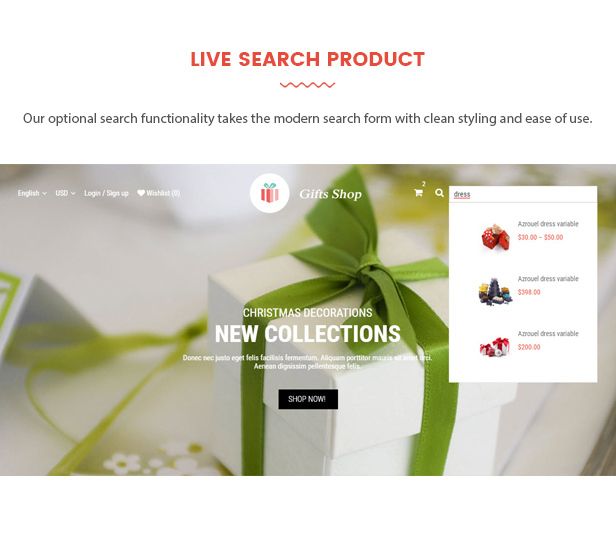
Task: Select the red-and-white gifts thumbnail
Action: [495, 346]
